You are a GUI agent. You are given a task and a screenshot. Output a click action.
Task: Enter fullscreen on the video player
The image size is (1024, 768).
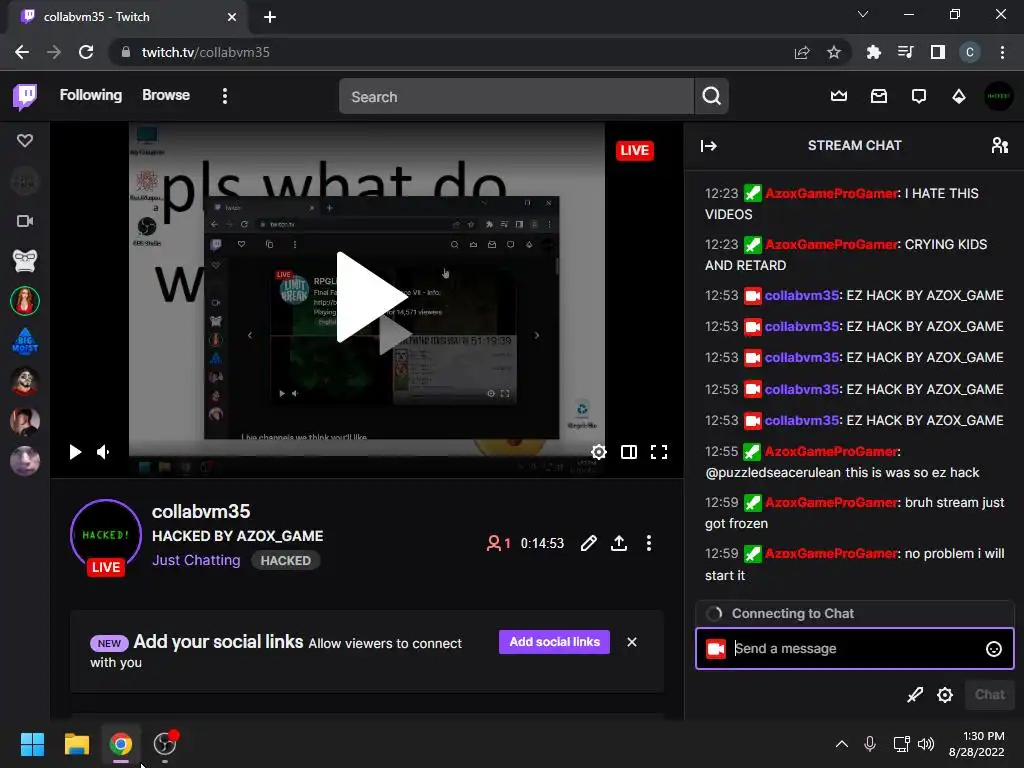pyautogui.click(x=659, y=452)
